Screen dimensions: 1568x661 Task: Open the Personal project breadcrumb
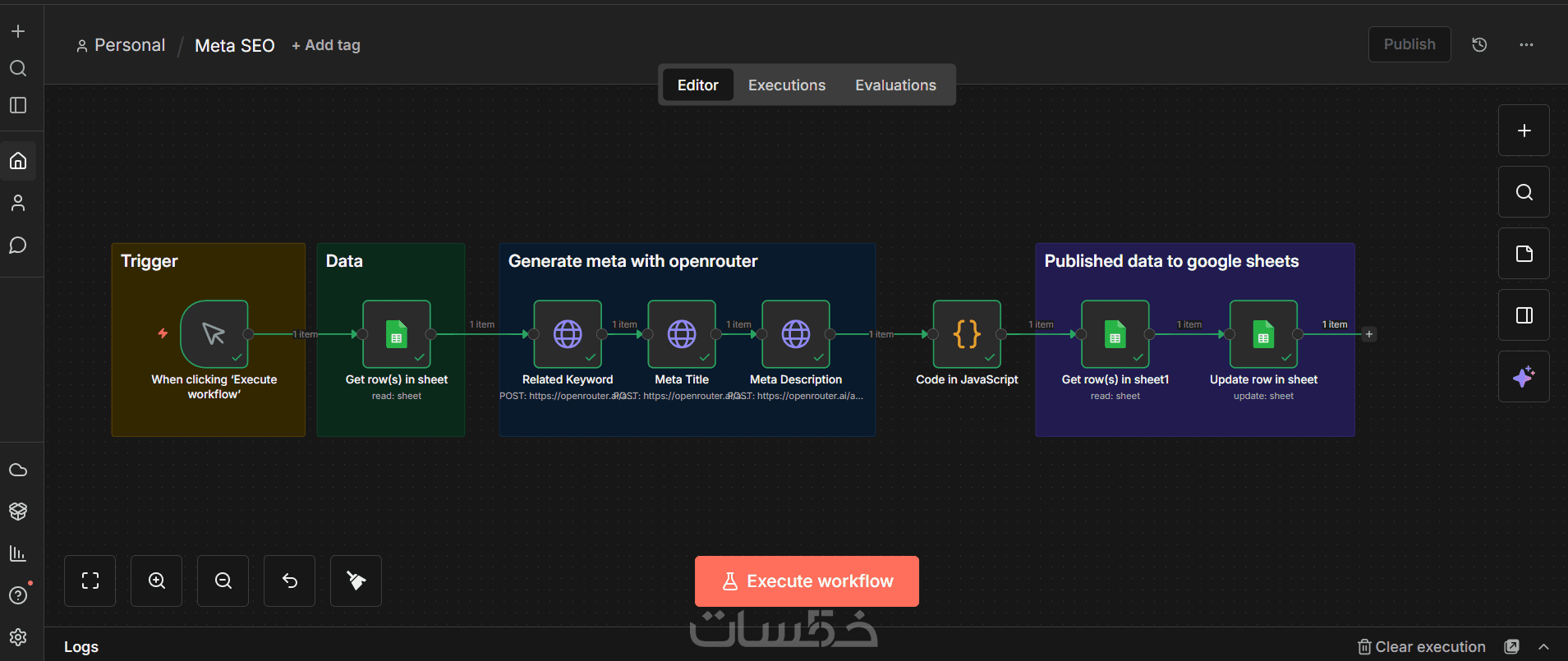click(x=121, y=45)
